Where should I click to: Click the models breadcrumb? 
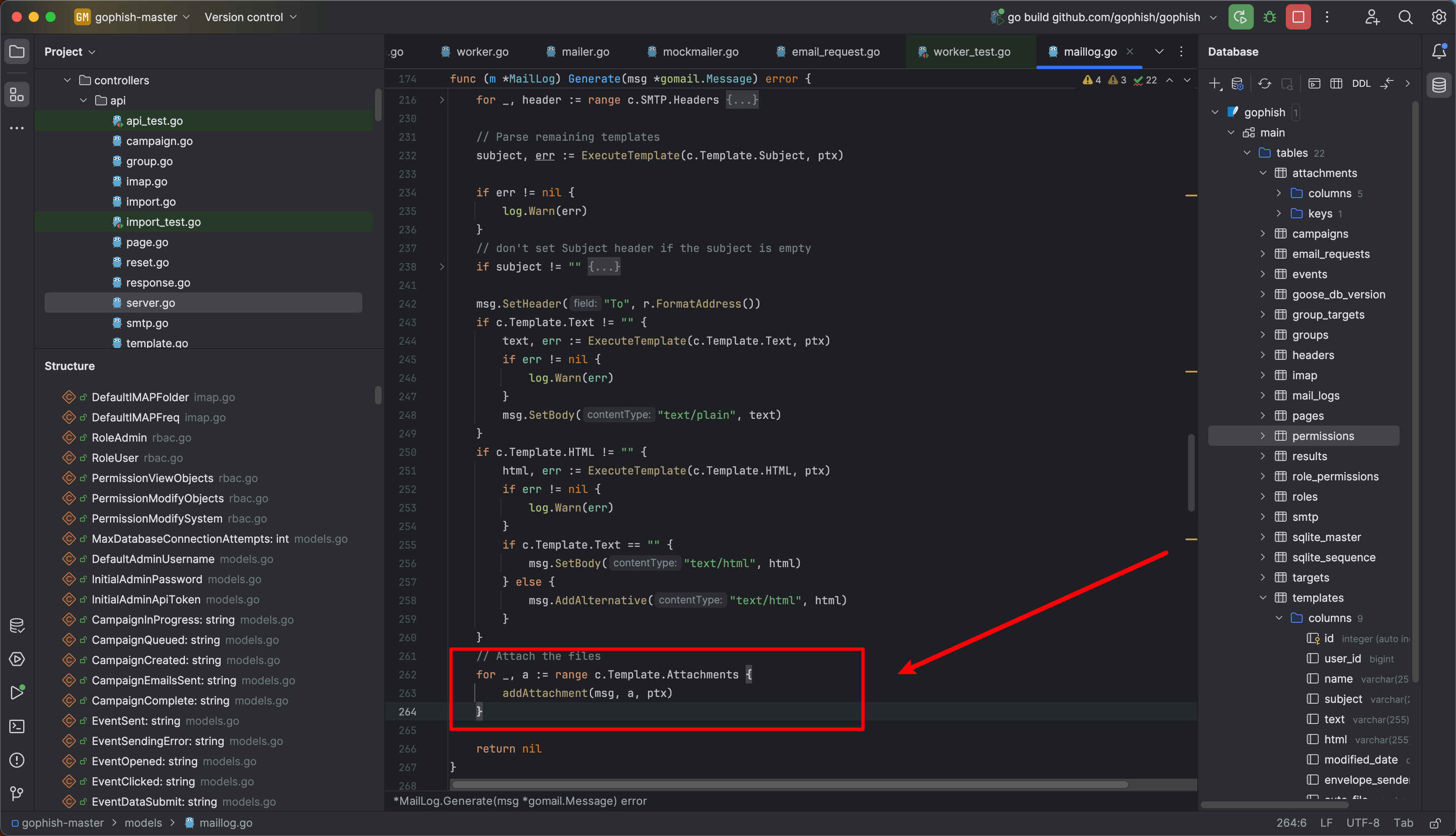[x=144, y=823]
